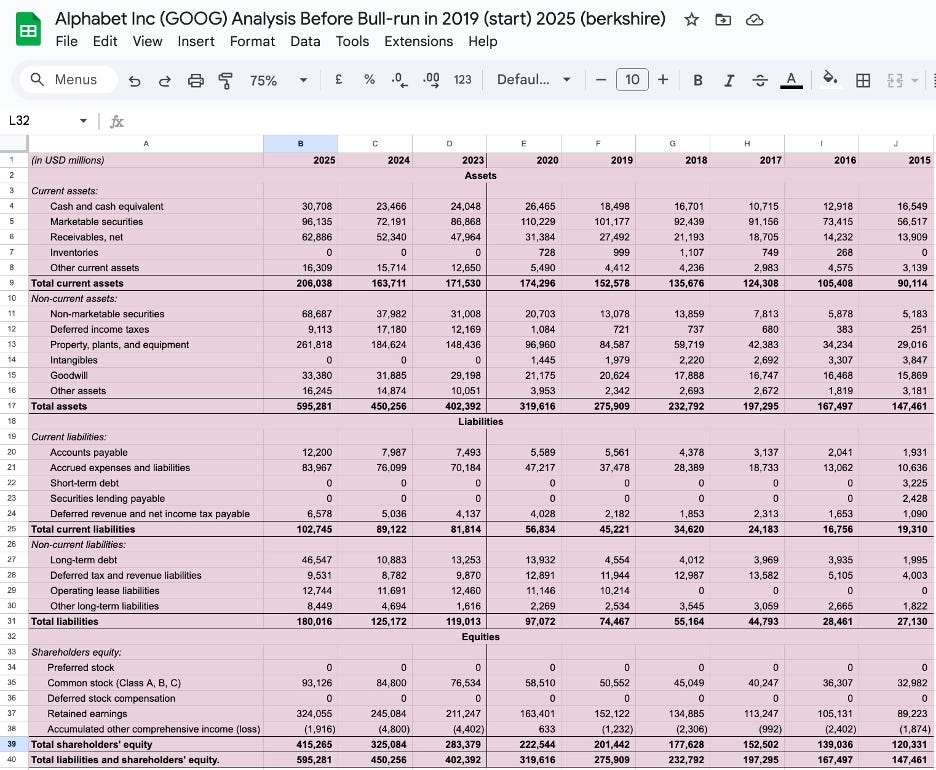Open the 123 more formats button
The image size is (936, 770).
tap(463, 79)
